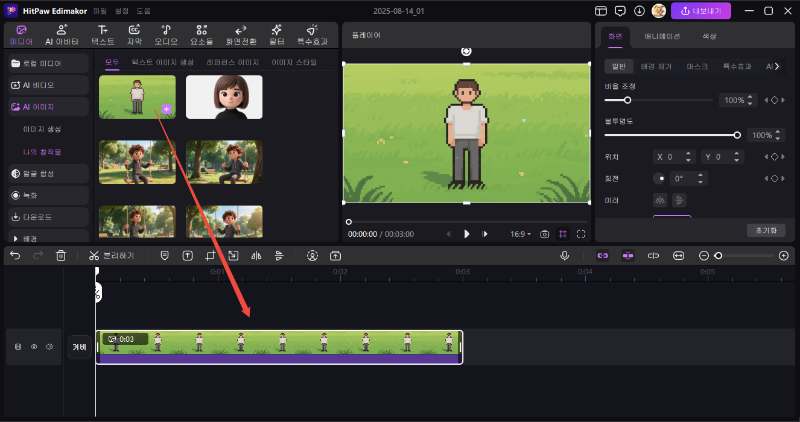
Task: Switch to the All (모두) filter tab
Action: click(x=112, y=62)
